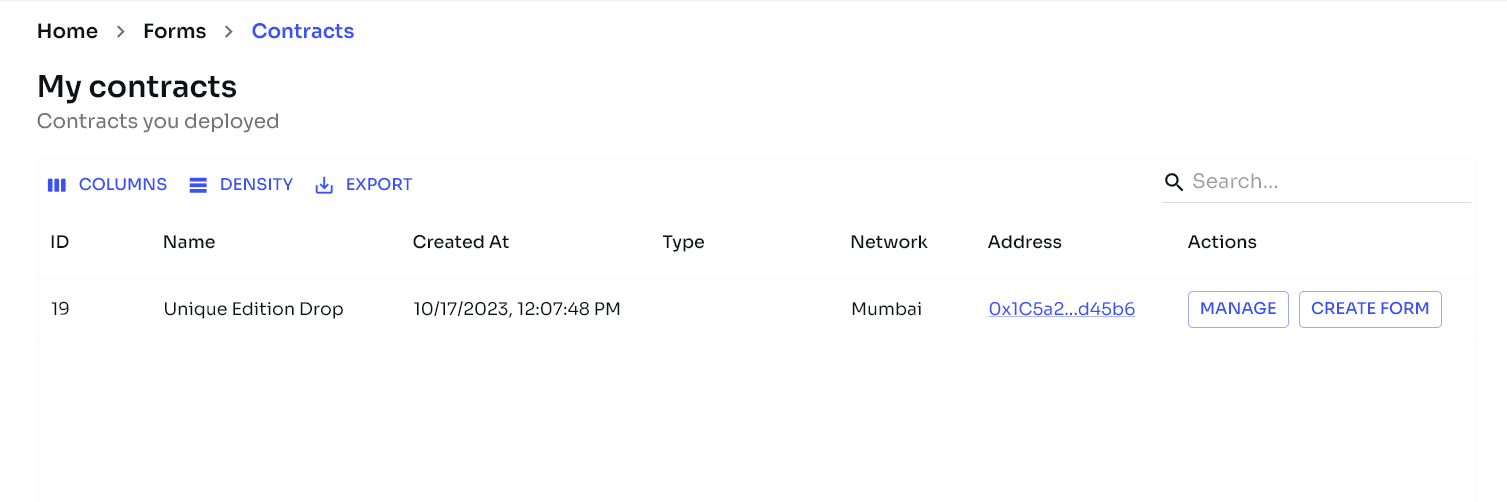Viewport: 1507px width, 502px height.
Task: Sort by the Network column header
Action: pos(889,242)
